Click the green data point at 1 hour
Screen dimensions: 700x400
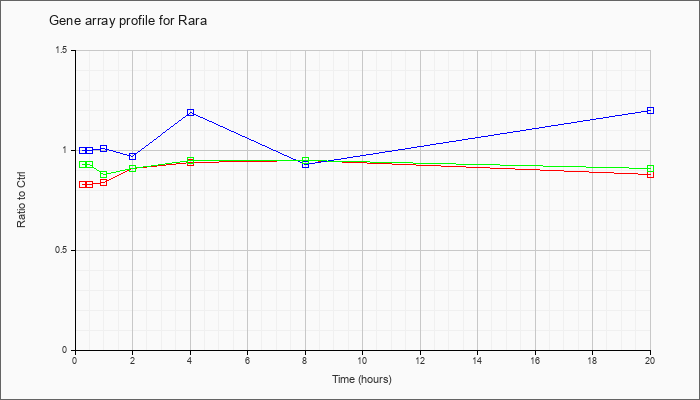click(x=104, y=175)
